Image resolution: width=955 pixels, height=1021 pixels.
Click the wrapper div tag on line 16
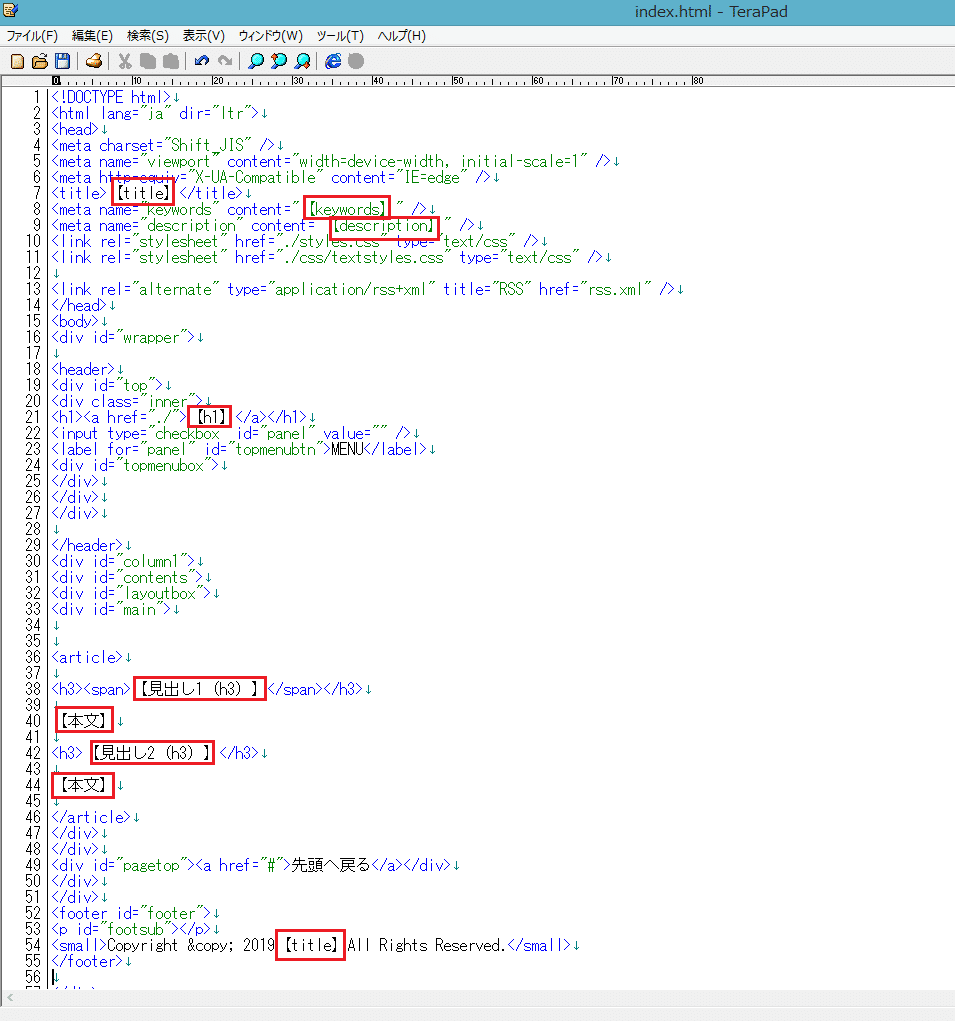click(123, 337)
